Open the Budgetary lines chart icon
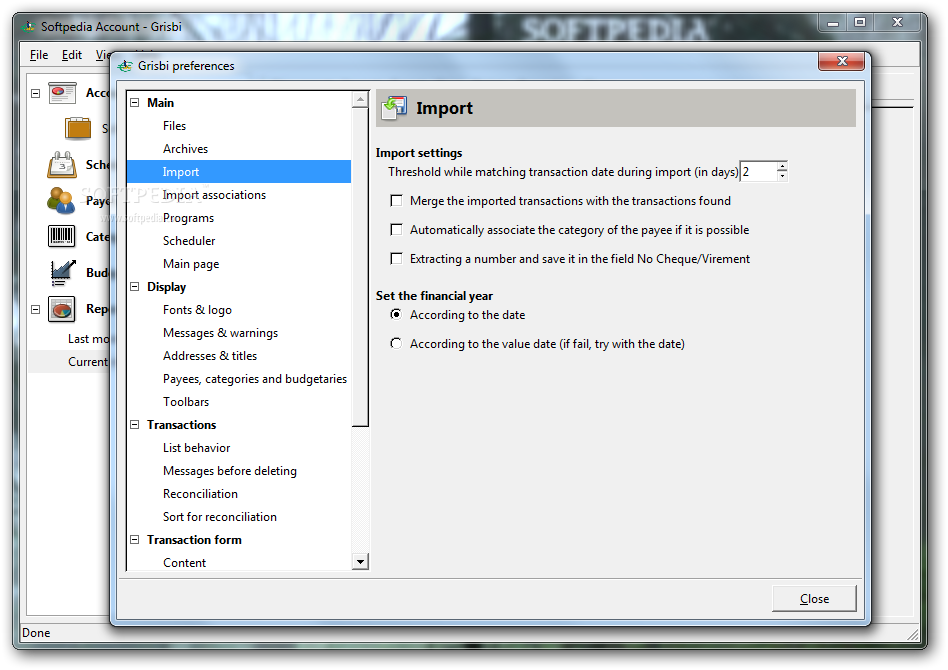 [62, 273]
